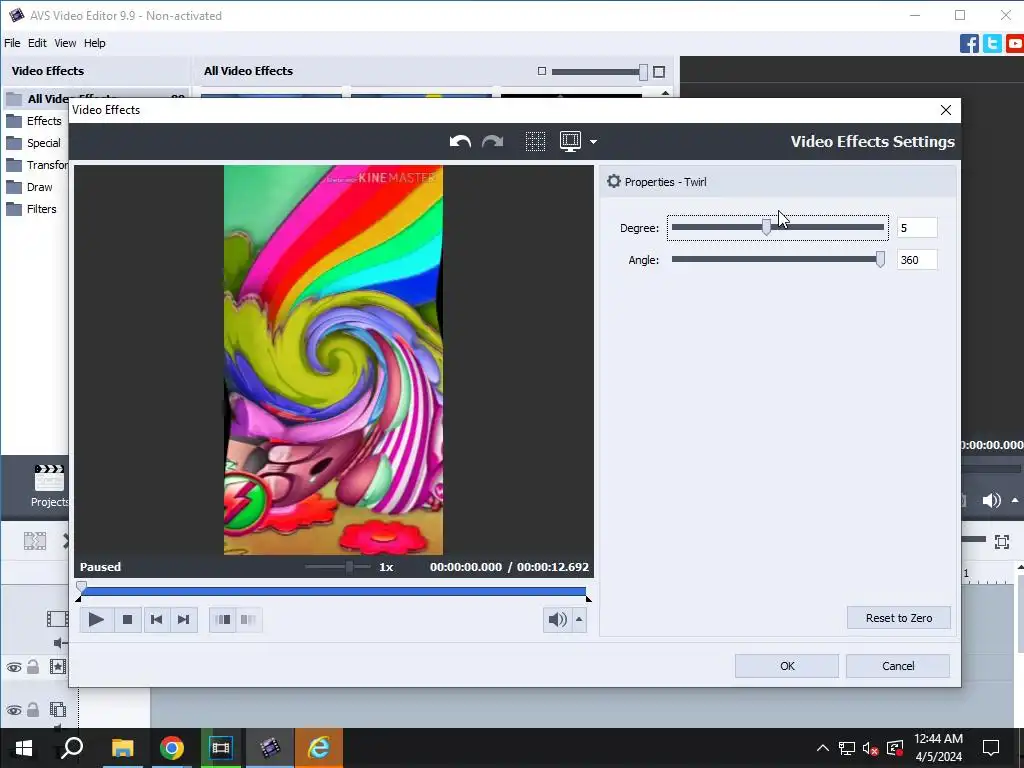The image size is (1024, 768).
Task: Click the main video track audio speaker icon
Action: pyautogui.click(x=60, y=643)
